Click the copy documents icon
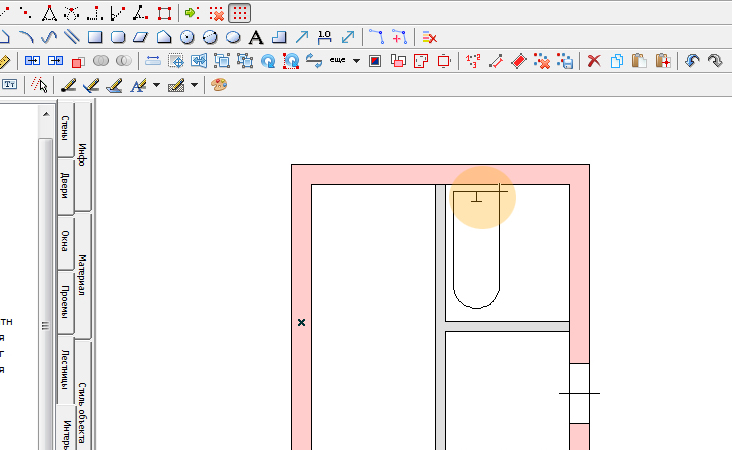The height and width of the screenshot is (450, 732). [x=617, y=61]
